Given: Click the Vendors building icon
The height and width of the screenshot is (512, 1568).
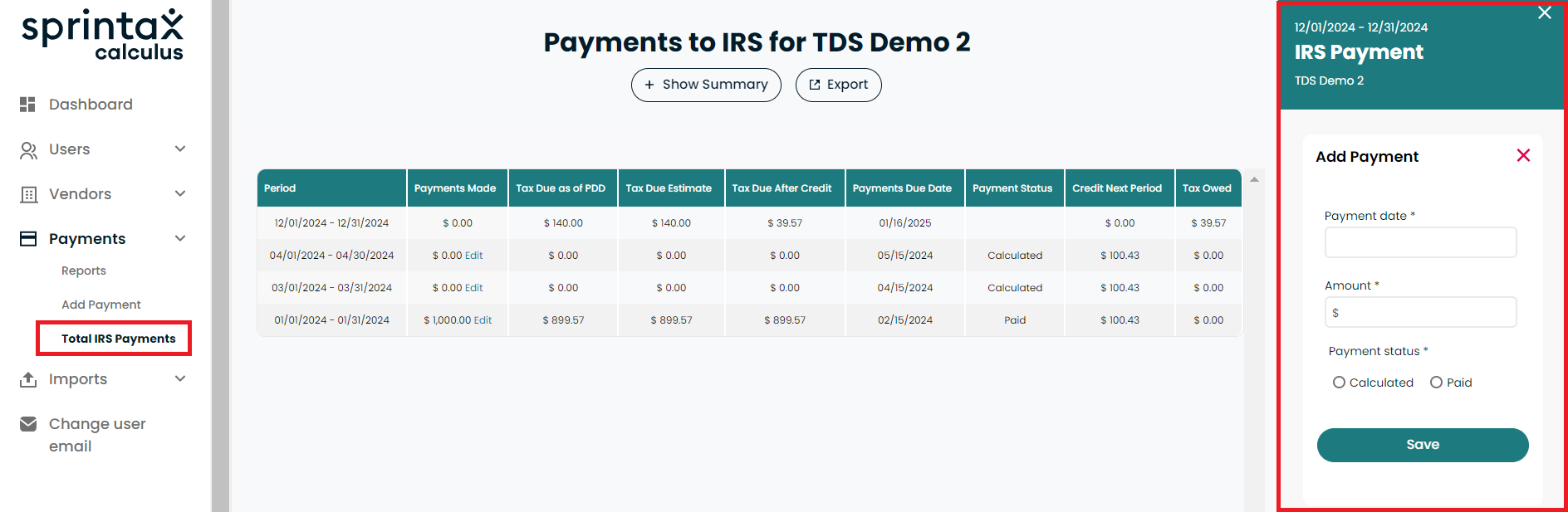Looking at the screenshot, I should 28,194.
